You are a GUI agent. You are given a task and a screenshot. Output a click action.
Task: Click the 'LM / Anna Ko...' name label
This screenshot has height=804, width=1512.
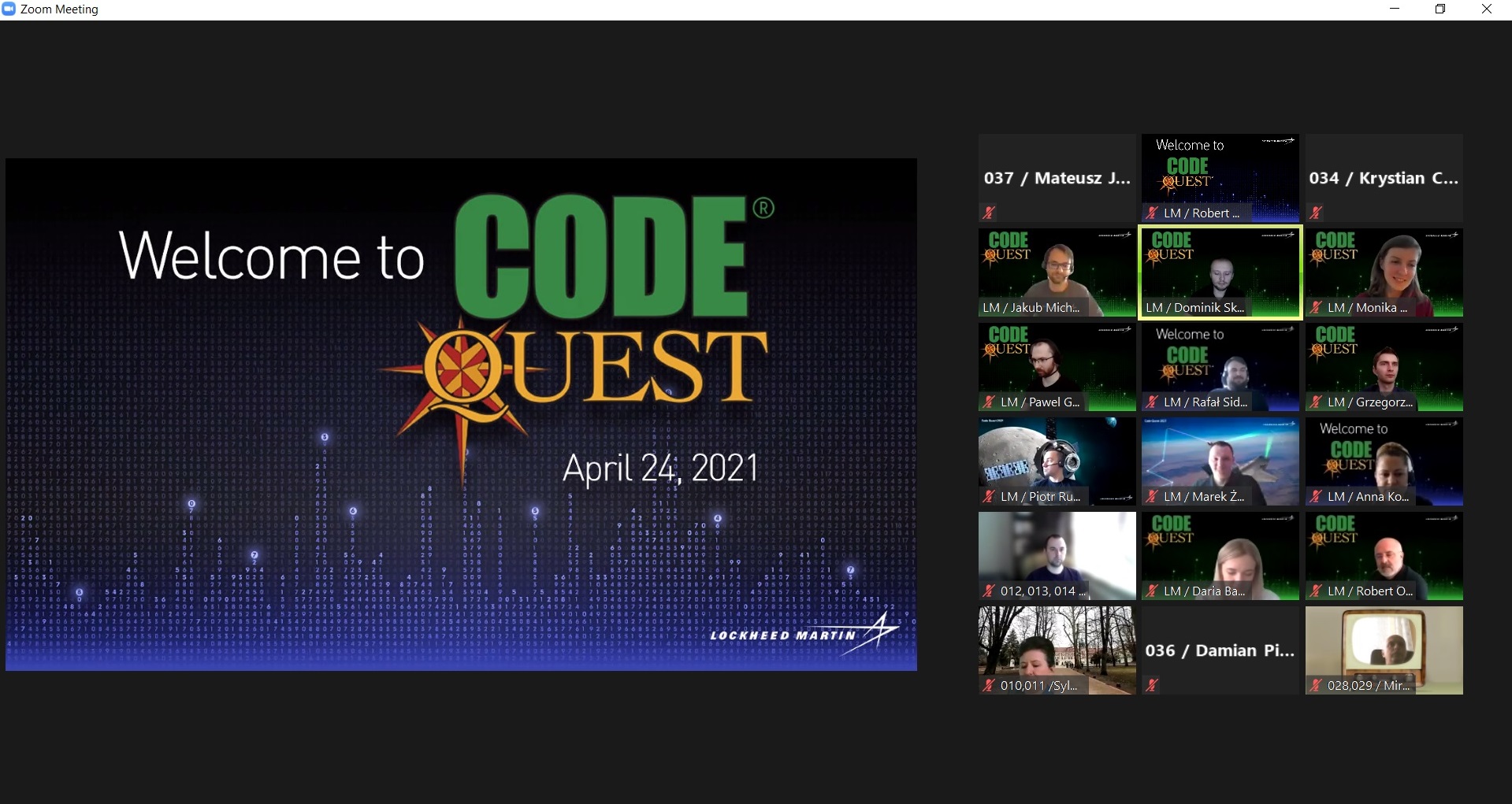1368,497
